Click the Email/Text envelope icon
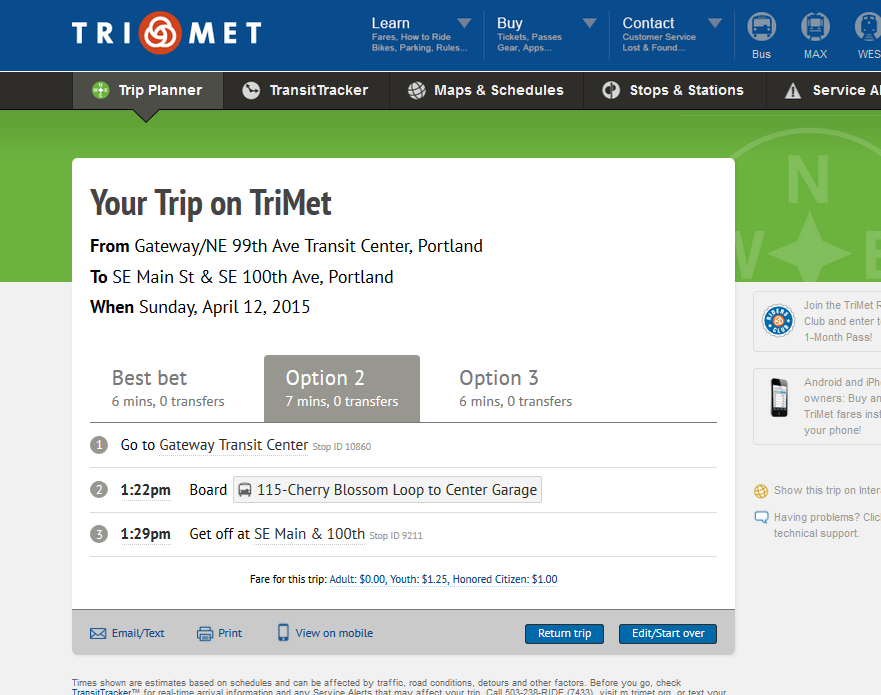881x695 pixels. (97, 633)
